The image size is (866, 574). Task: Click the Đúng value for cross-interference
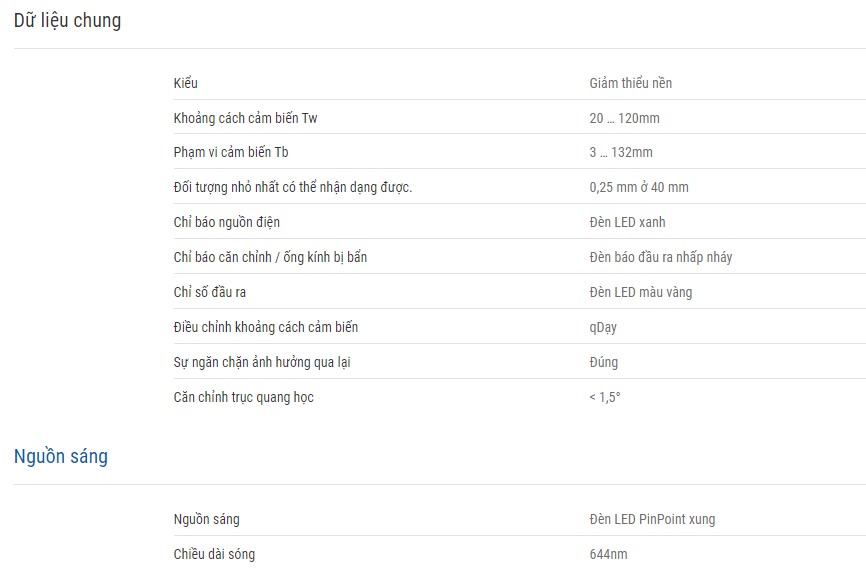point(604,362)
